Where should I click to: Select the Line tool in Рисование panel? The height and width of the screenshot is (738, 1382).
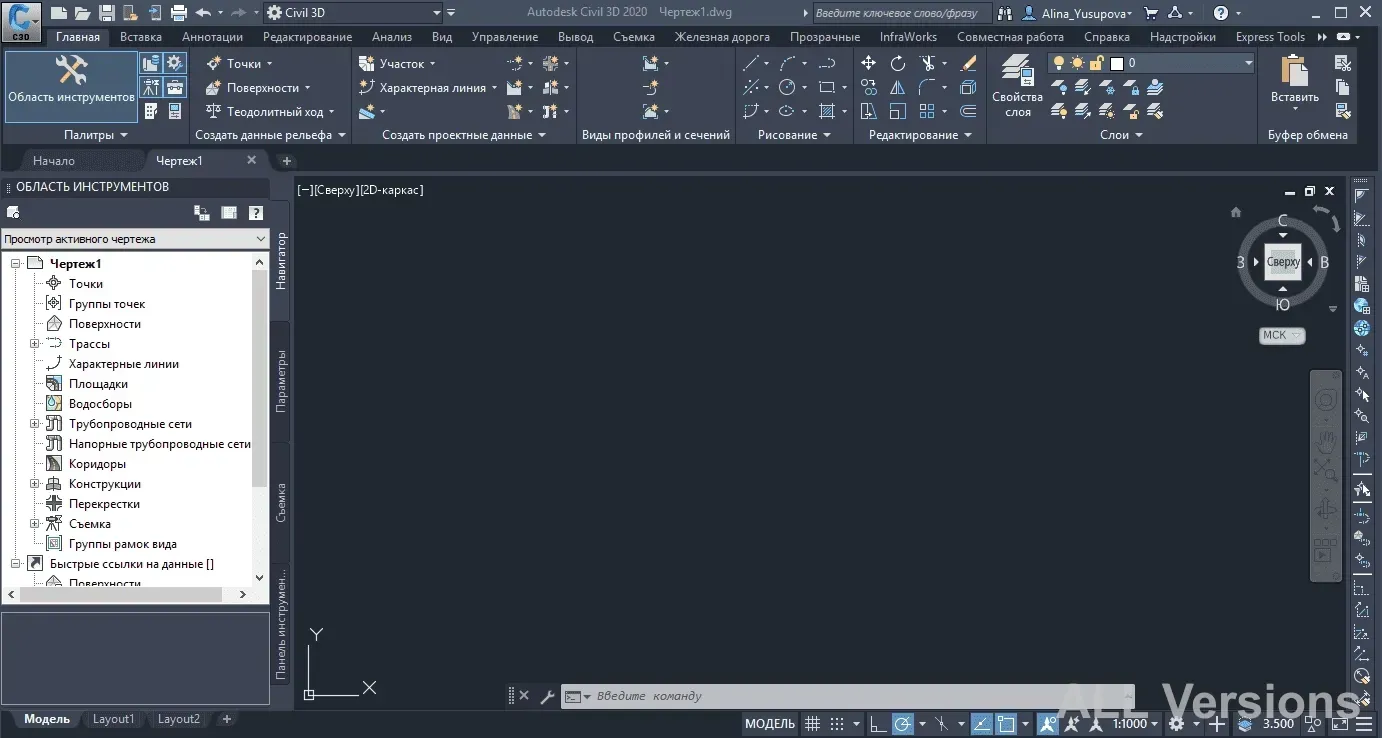click(752, 63)
